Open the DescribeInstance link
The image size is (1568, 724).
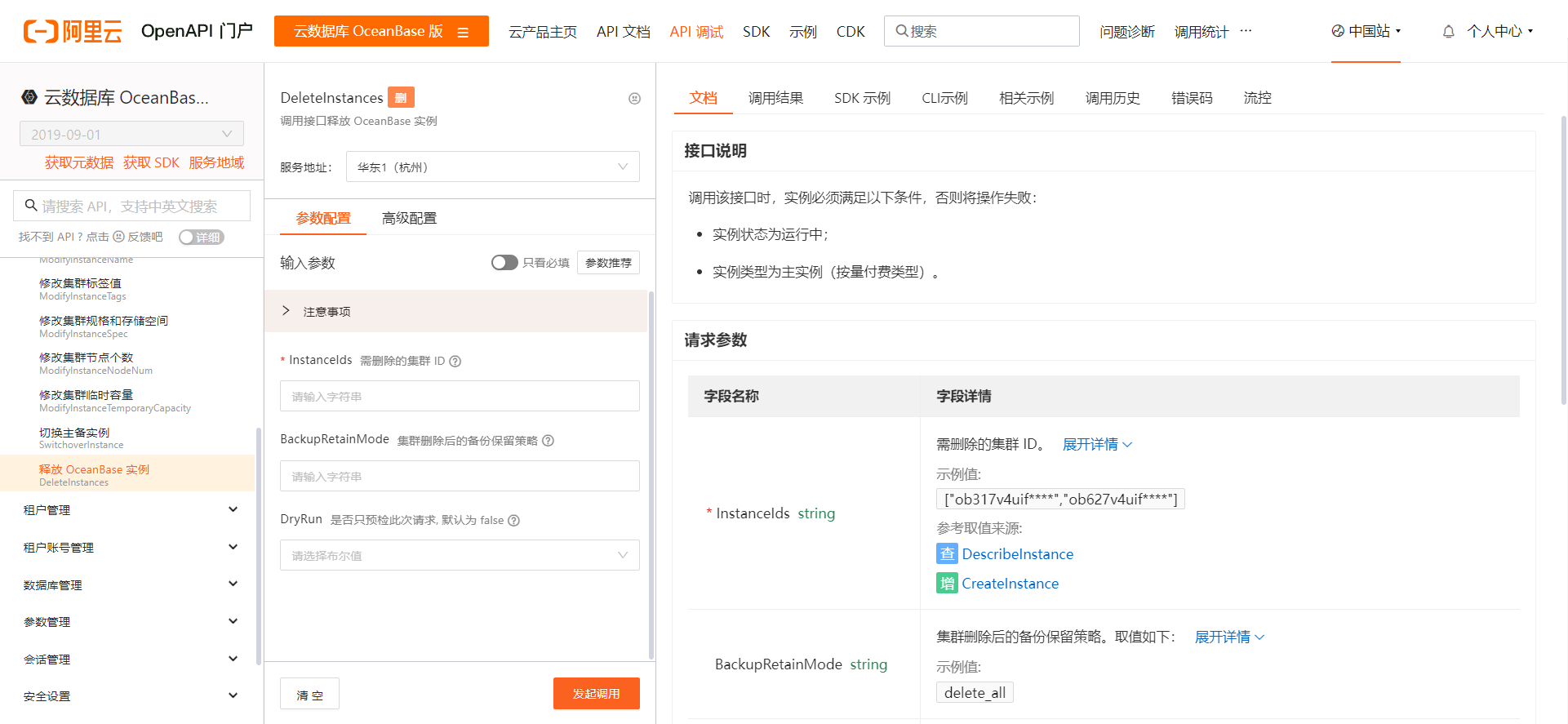coord(1017,554)
